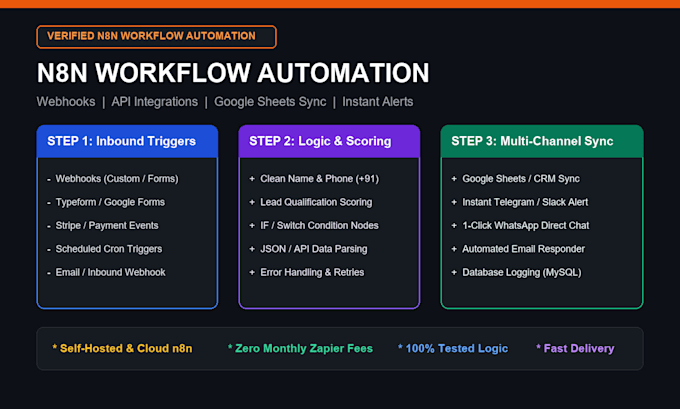Click the plus icon beside 'Error Handling & Retries'

[252, 272]
